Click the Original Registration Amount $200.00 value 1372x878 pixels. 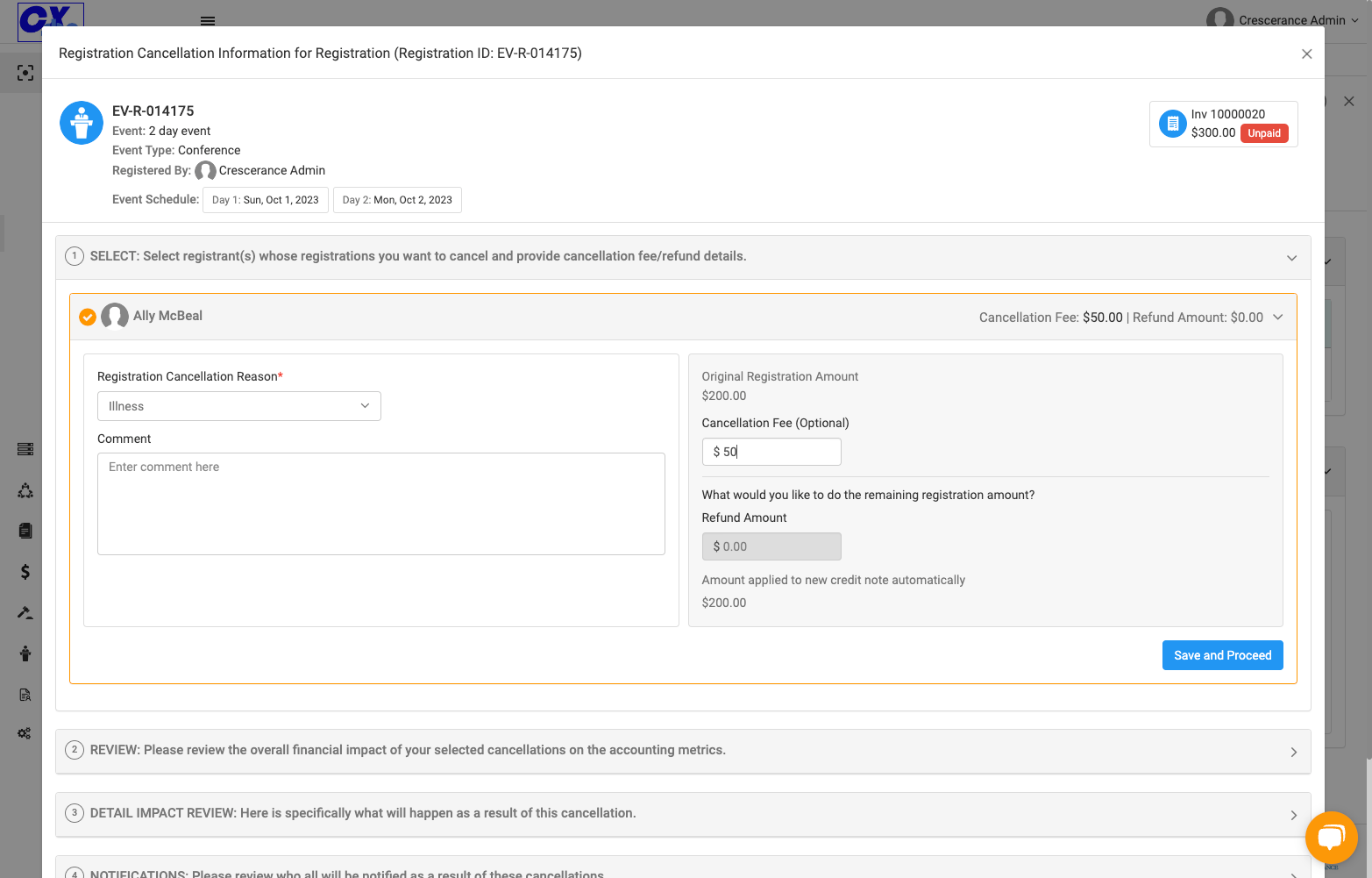coord(724,396)
